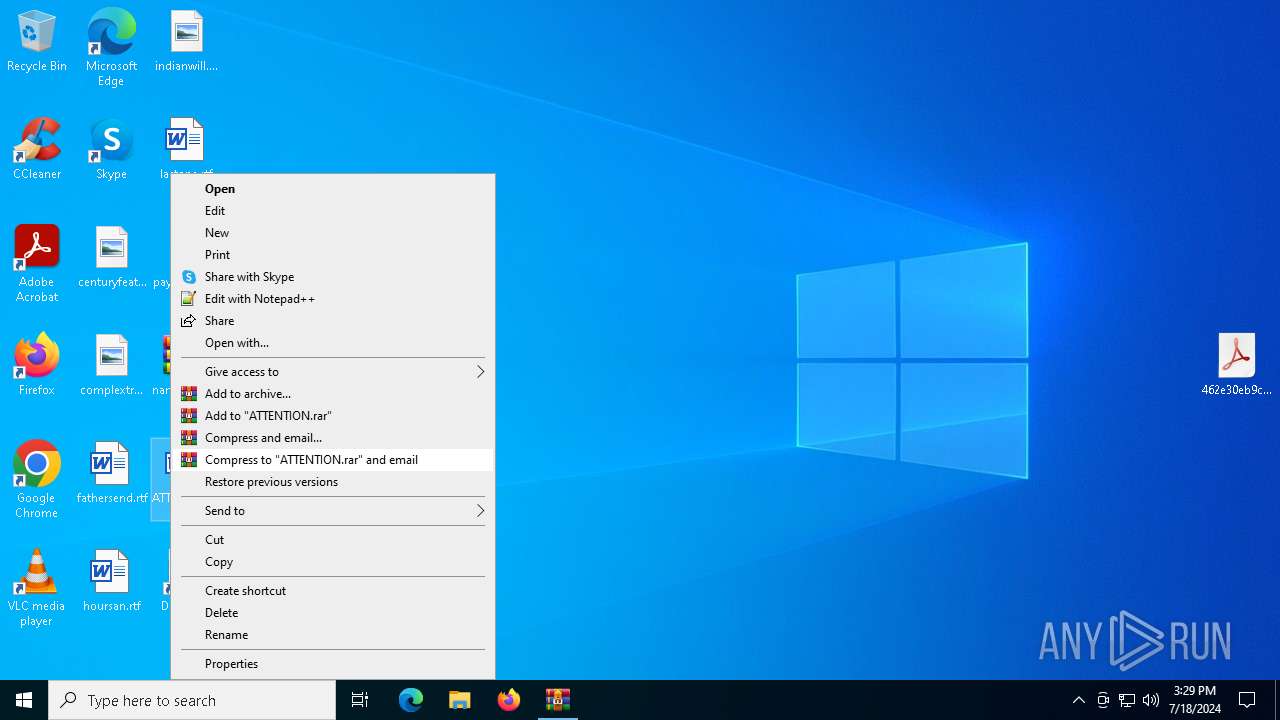Open Edge from the taskbar
This screenshot has width=1280, height=720.
click(411, 700)
